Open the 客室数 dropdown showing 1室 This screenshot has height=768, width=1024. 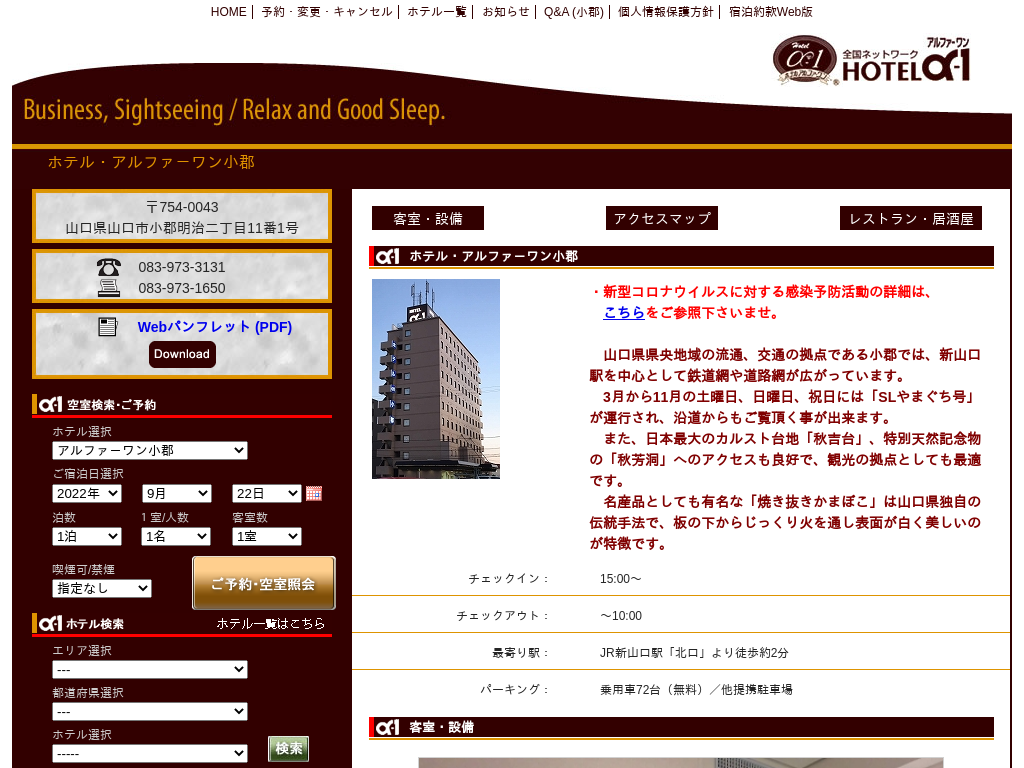(x=266, y=537)
